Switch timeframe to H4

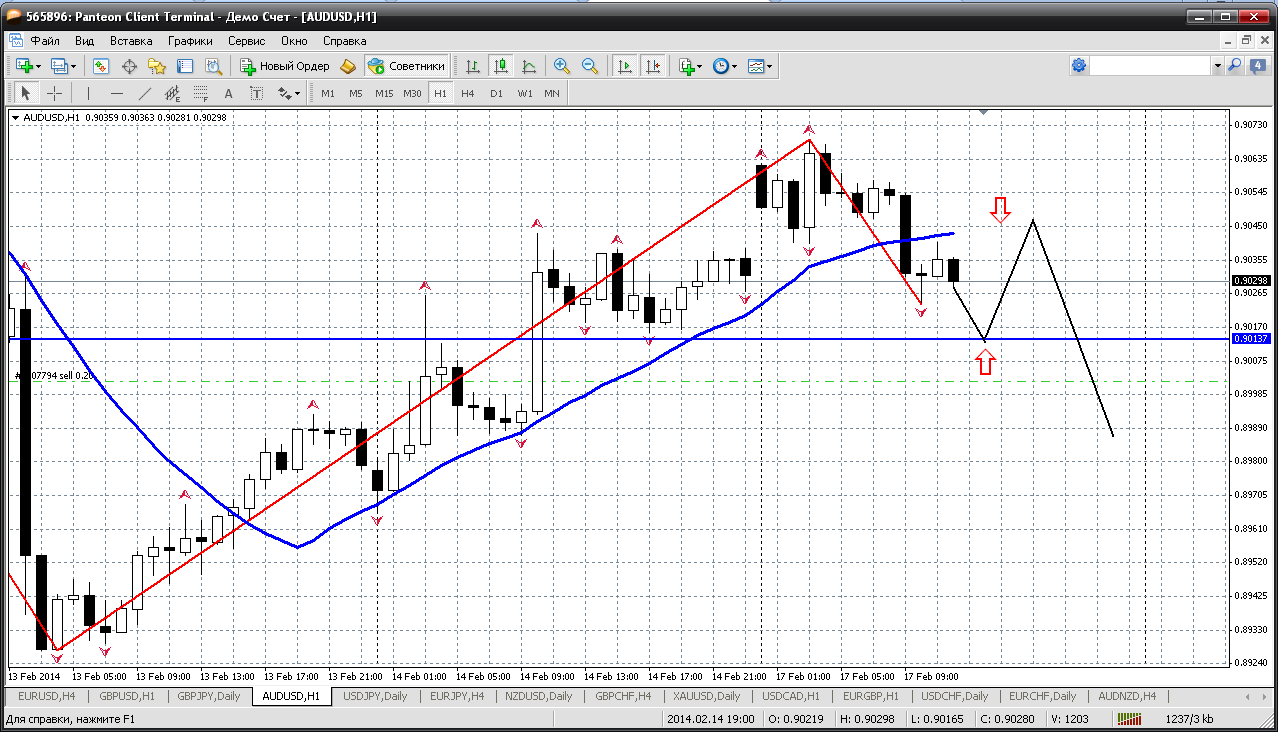coord(468,93)
